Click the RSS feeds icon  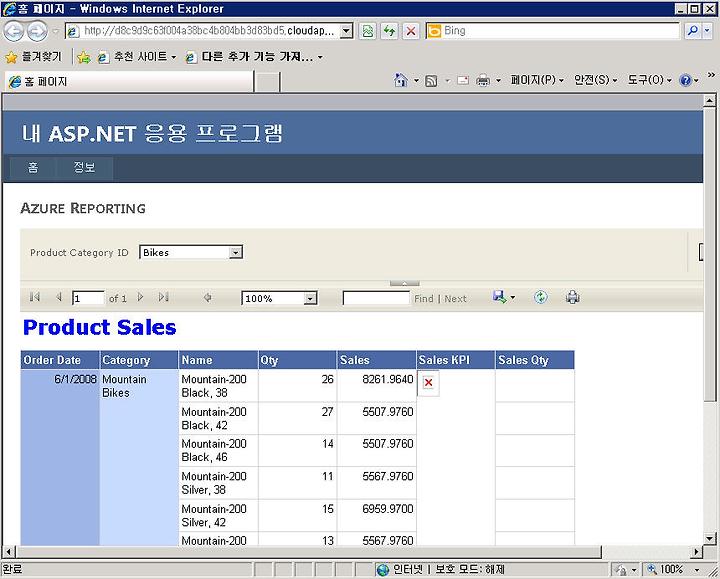(x=431, y=81)
